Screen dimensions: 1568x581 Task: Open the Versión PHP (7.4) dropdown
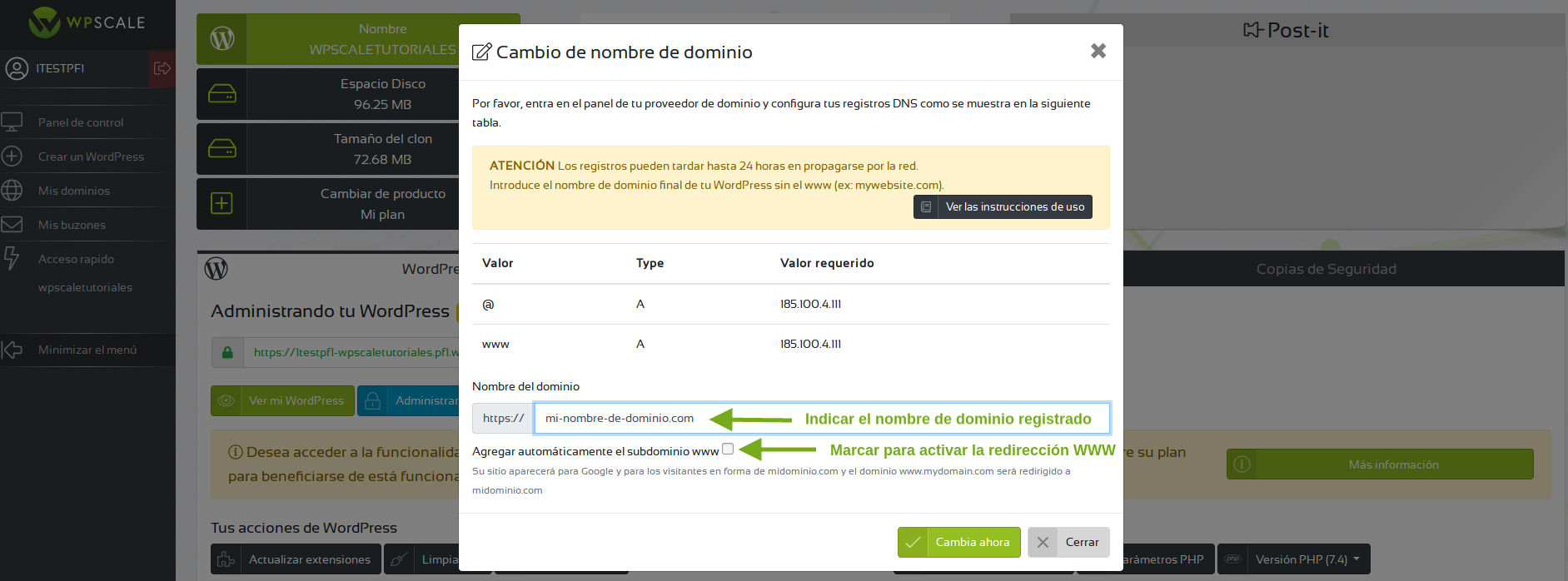(1294, 559)
